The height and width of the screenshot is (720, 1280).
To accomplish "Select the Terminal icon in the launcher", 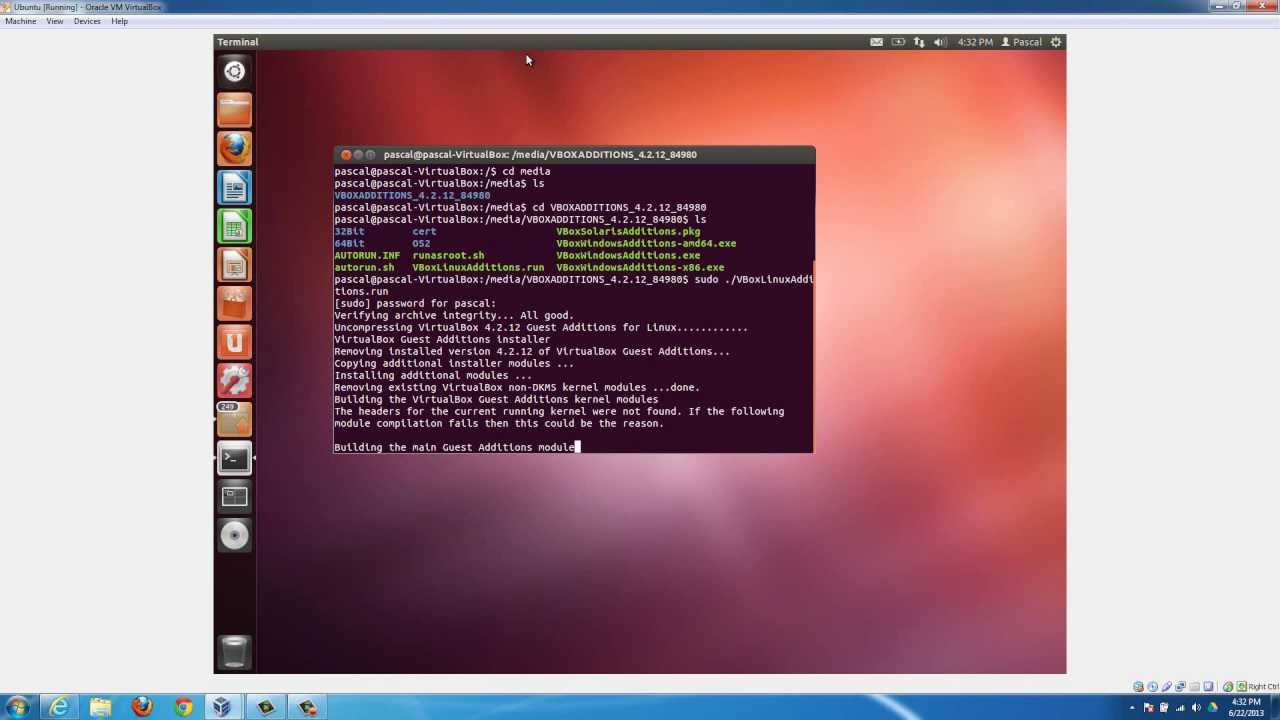I will [x=234, y=458].
